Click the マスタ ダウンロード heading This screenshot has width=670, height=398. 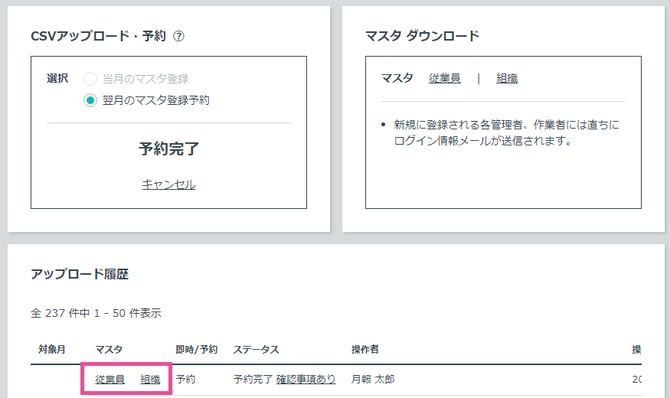[x=422, y=36]
